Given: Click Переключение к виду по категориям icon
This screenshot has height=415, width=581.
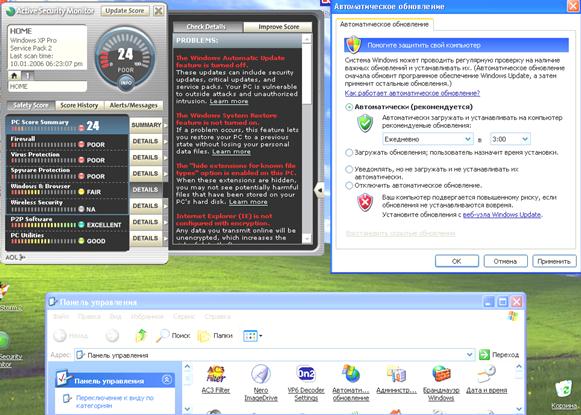Looking at the screenshot, I should tap(67, 398).
